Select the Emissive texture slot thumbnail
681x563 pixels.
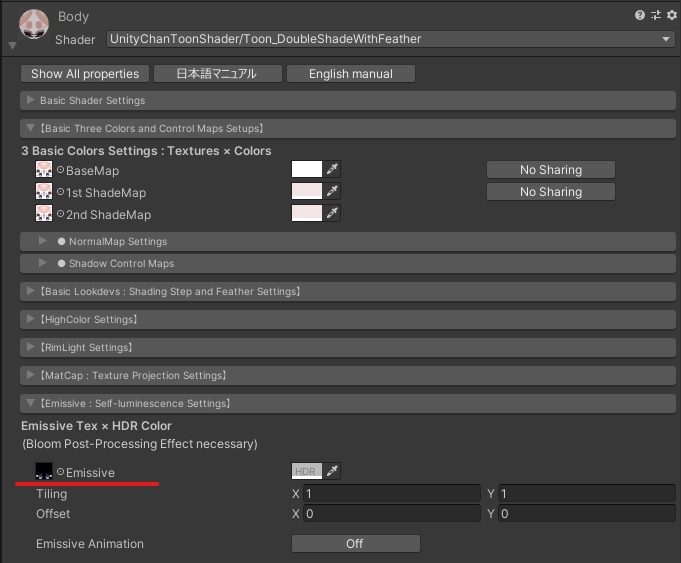(x=44, y=471)
